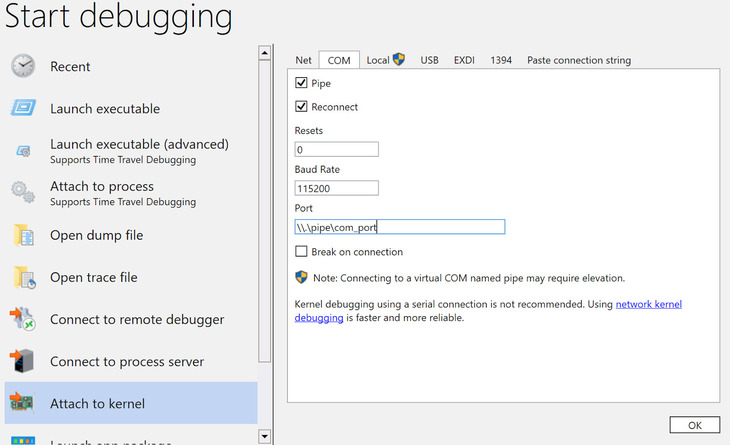Click the Attach to process gears icon
730x445 pixels.
tap(23, 193)
